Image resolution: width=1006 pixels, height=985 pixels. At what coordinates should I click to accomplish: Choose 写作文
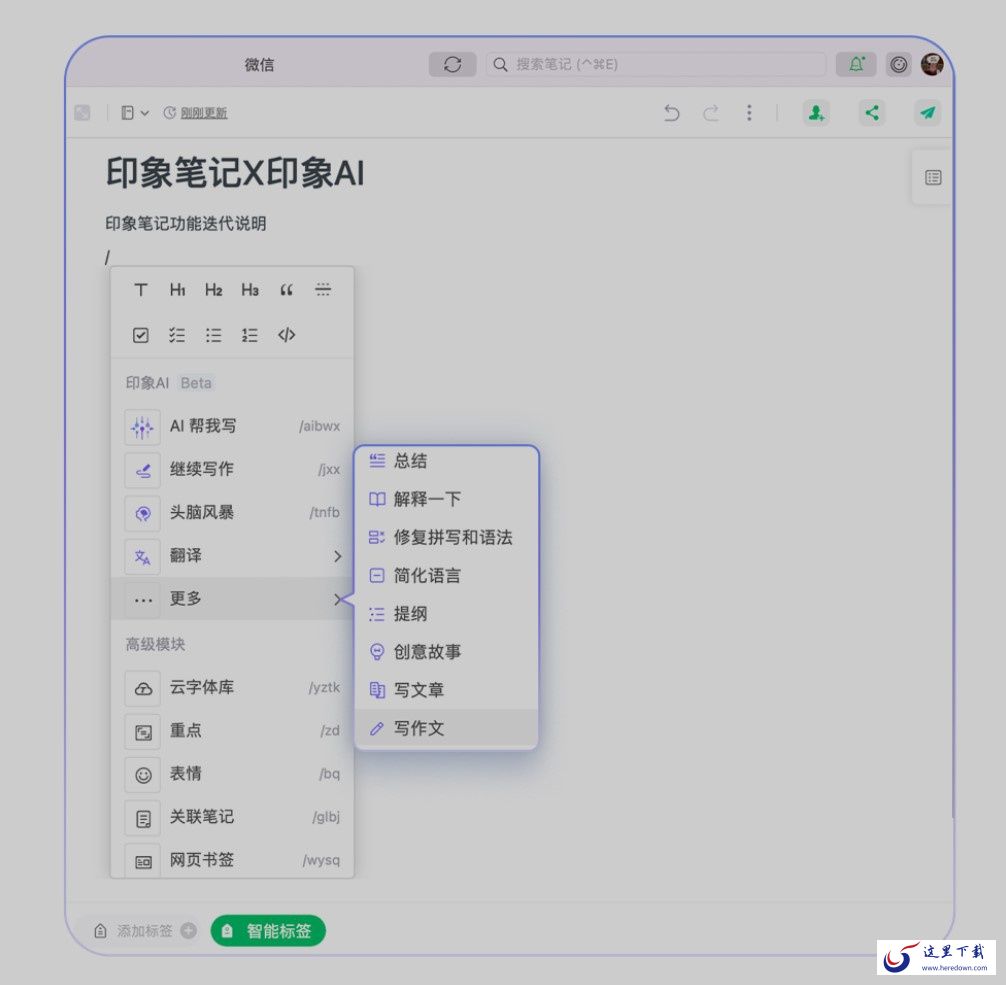(x=447, y=728)
